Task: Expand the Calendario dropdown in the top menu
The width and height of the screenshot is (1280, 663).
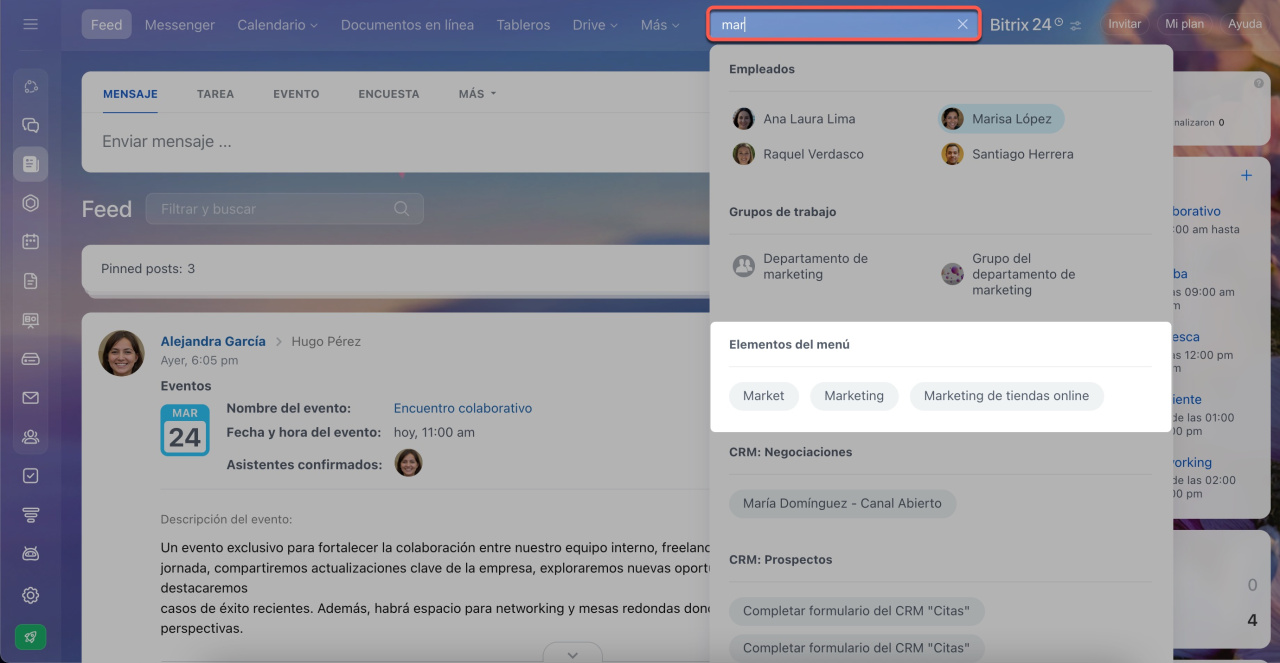Action: (278, 25)
